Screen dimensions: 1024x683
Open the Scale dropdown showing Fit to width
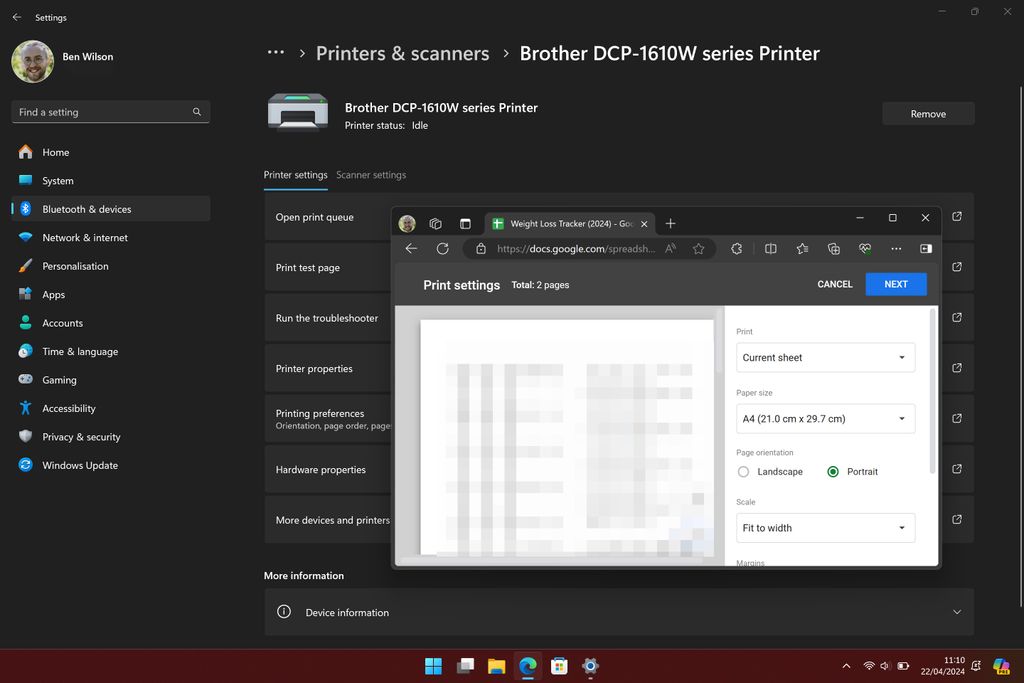(825, 527)
